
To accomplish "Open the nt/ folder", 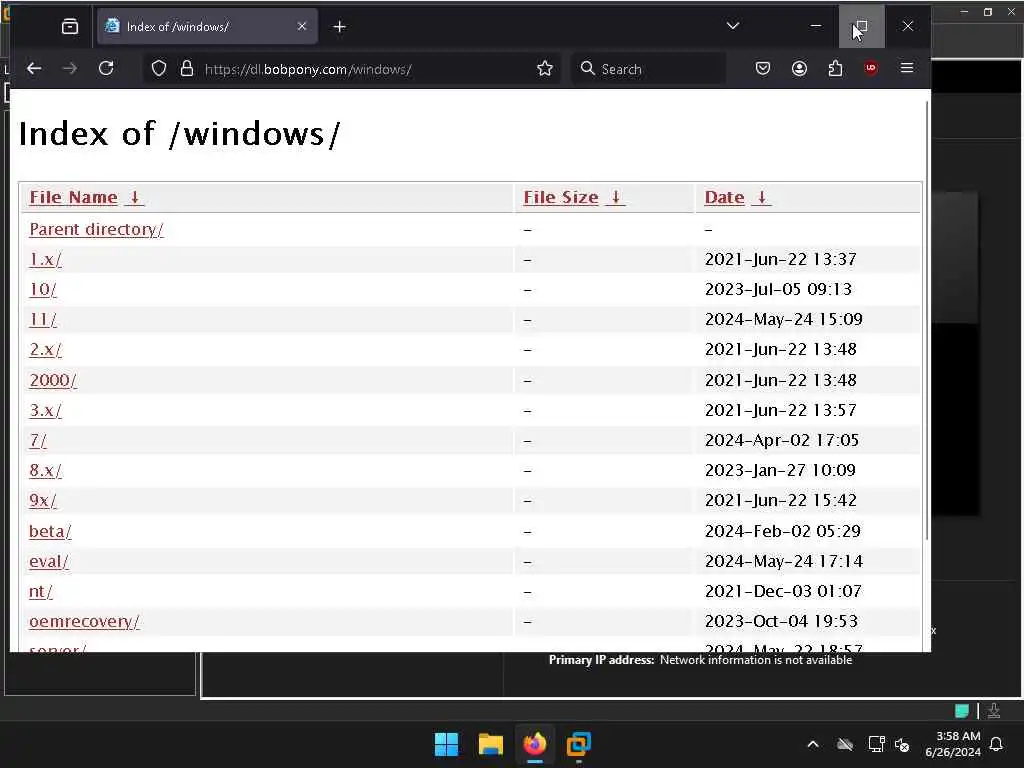I will click(x=40, y=591).
